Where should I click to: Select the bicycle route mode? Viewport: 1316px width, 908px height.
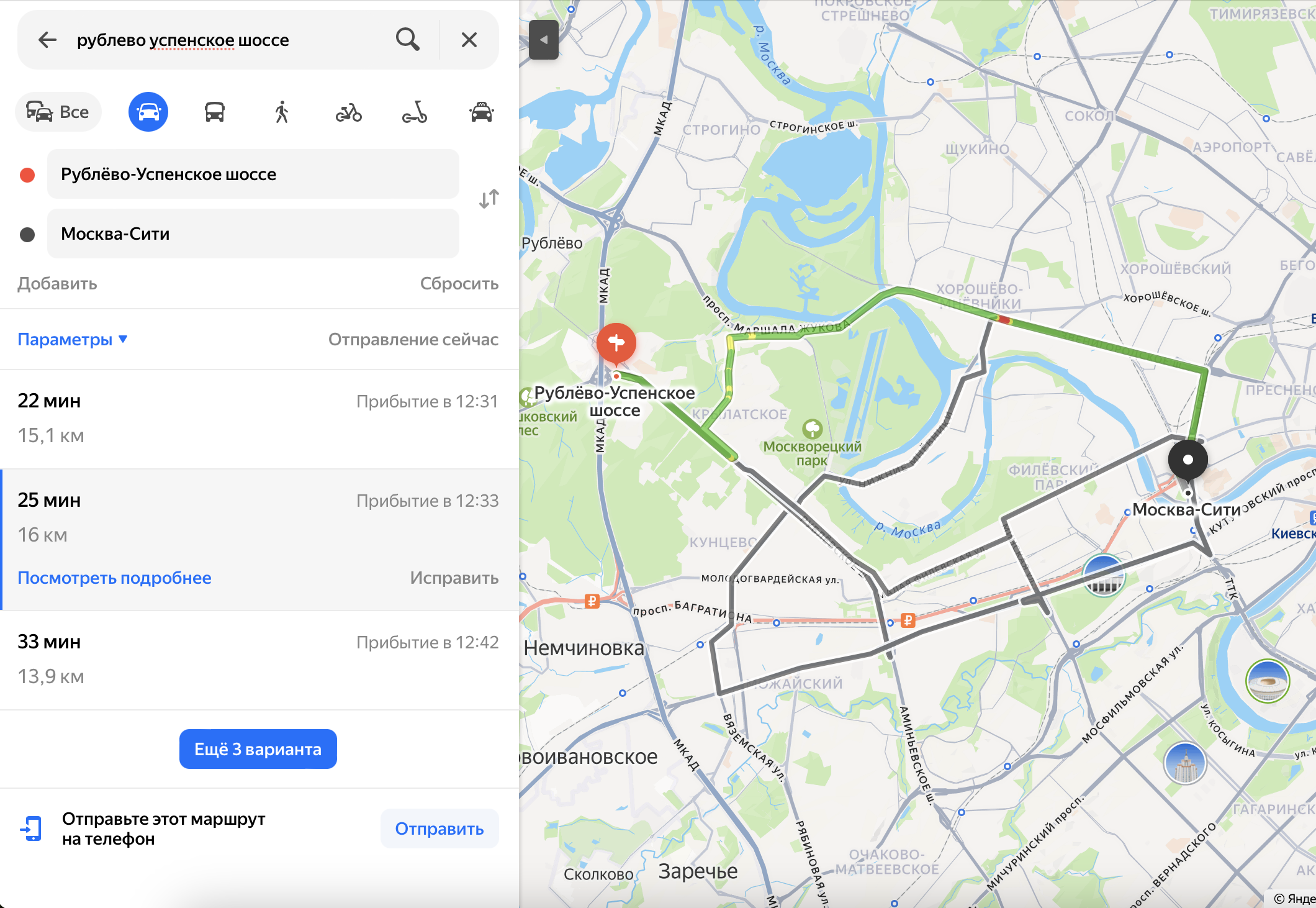[x=349, y=112]
